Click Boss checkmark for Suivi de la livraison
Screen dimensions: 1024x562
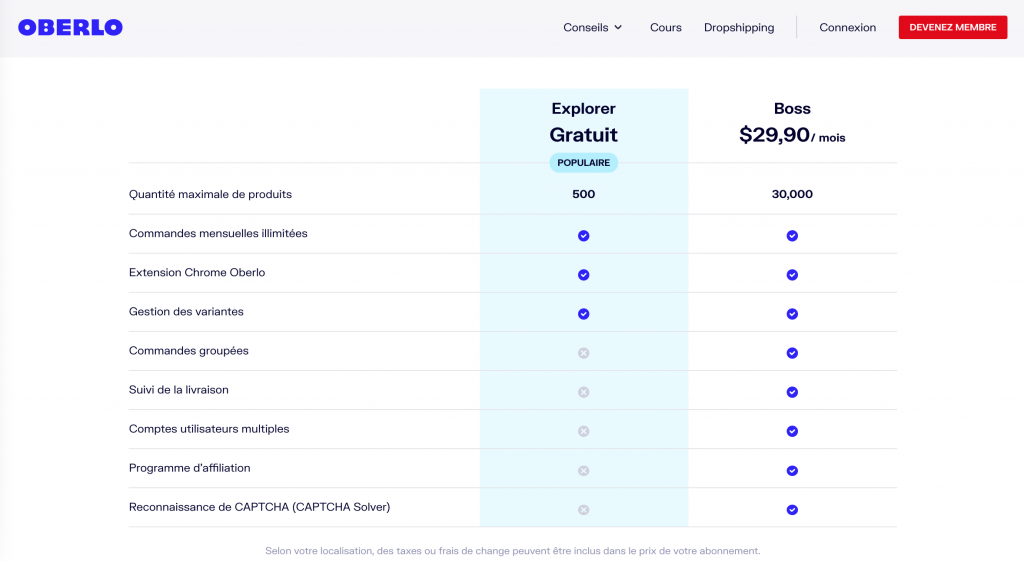[x=792, y=392]
